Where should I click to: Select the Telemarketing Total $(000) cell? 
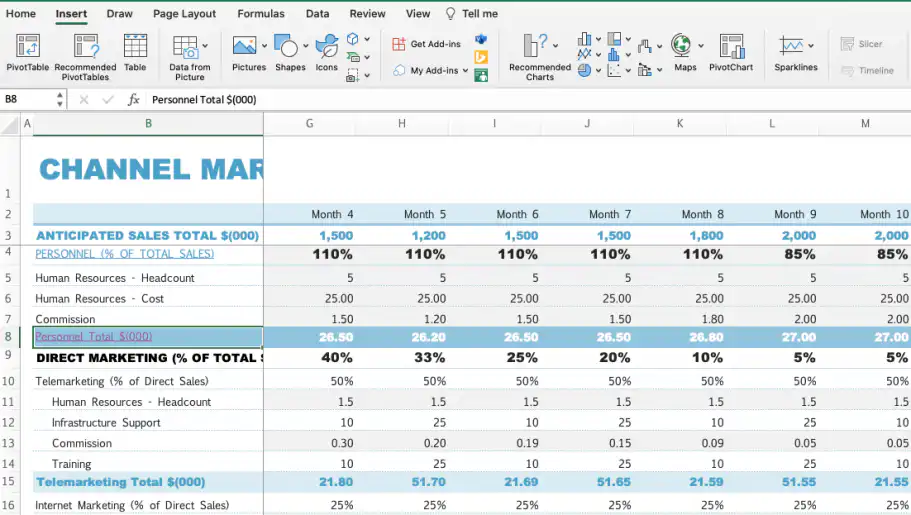(148, 482)
